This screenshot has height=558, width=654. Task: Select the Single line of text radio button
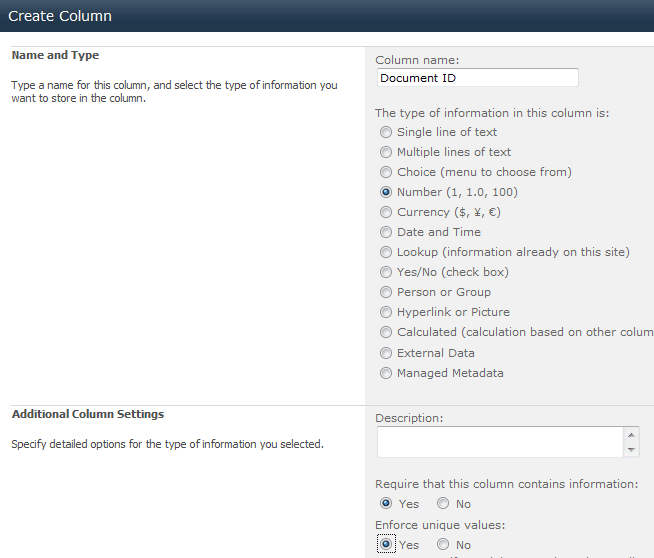click(386, 132)
